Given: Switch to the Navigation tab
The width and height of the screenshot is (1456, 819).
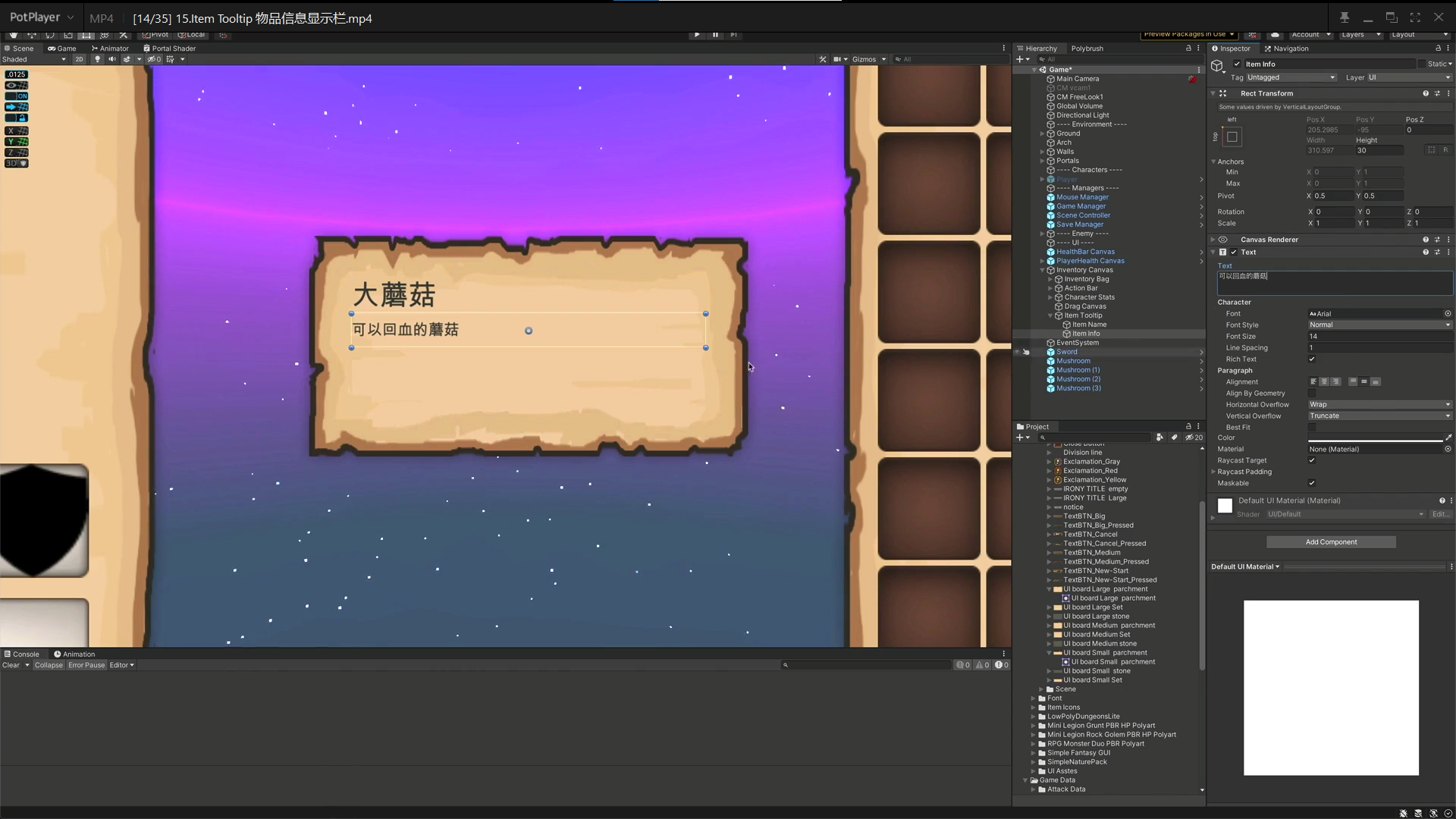Looking at the screenshot, I should (1291, 48).
